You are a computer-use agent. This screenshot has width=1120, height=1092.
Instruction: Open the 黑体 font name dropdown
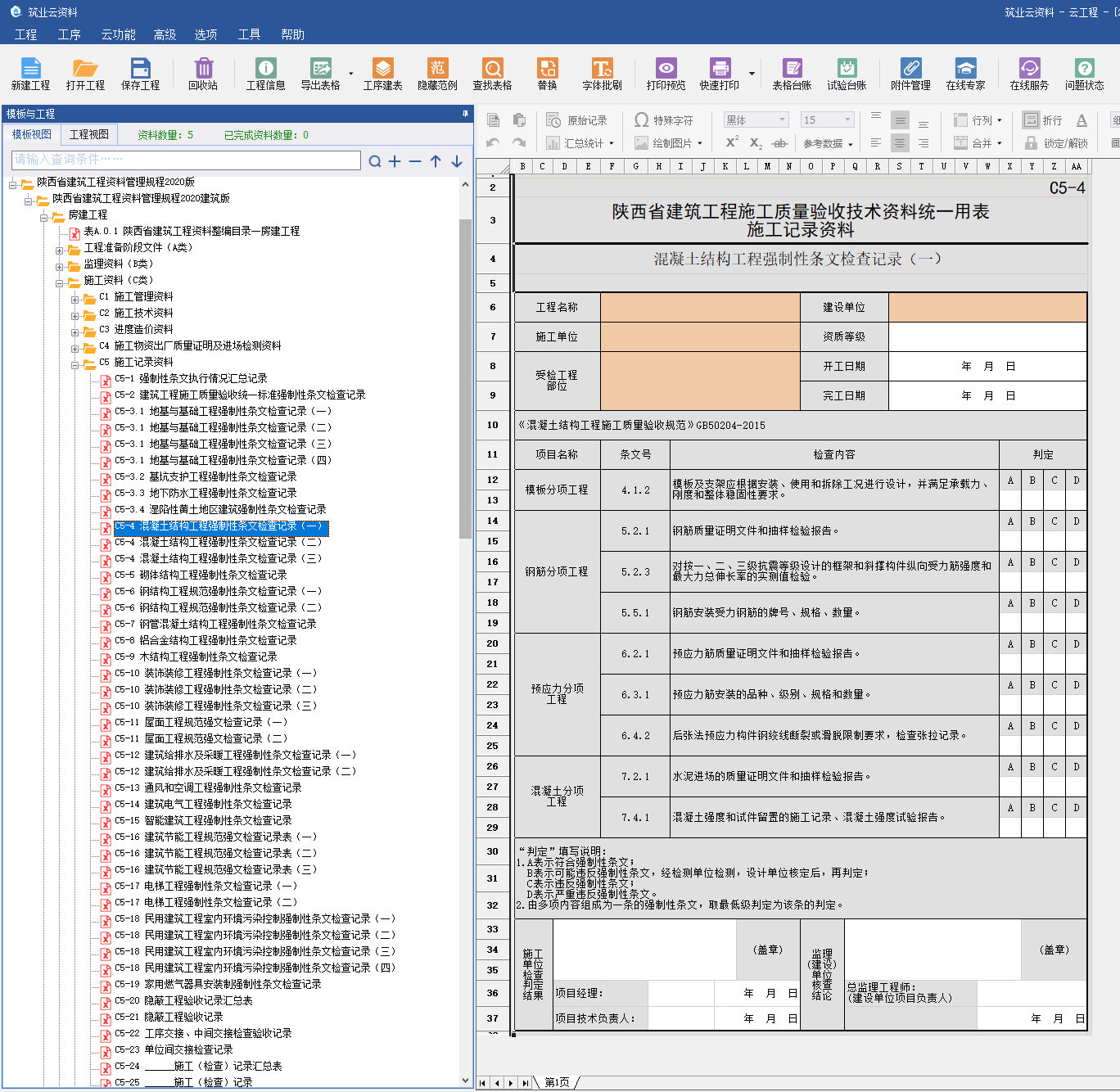coord(783,120)
